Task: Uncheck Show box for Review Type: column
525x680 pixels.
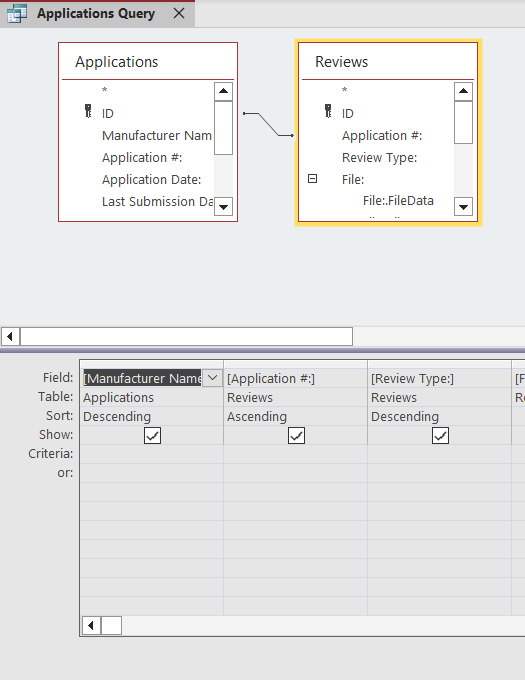Action: tap(440, 435)
